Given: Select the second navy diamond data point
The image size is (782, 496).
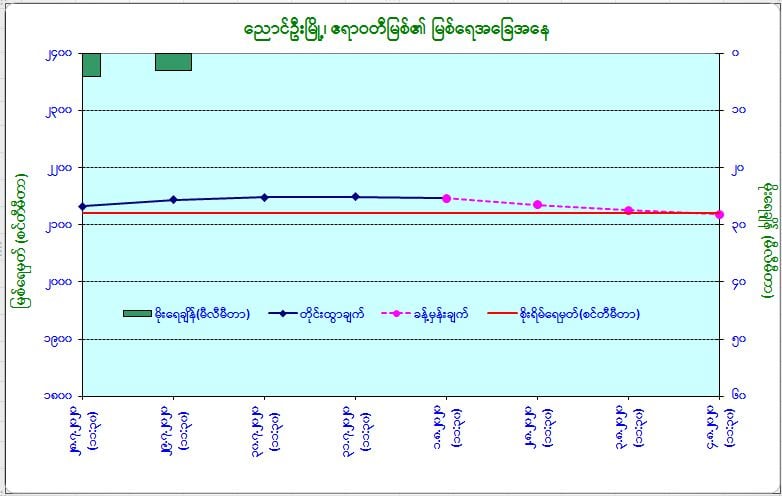Looking at the screenshot, I should tap(173, 200).
